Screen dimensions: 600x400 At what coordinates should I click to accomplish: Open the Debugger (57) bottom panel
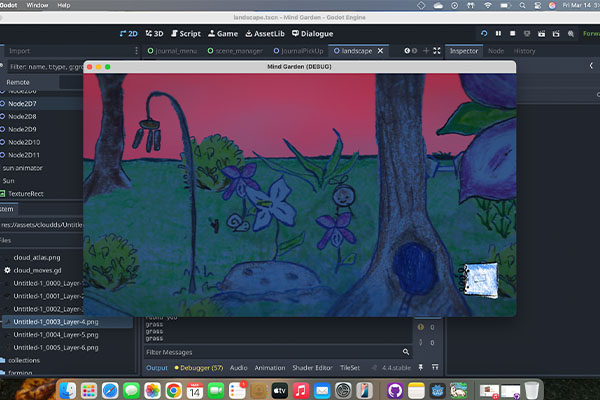[x=199, y=368]
